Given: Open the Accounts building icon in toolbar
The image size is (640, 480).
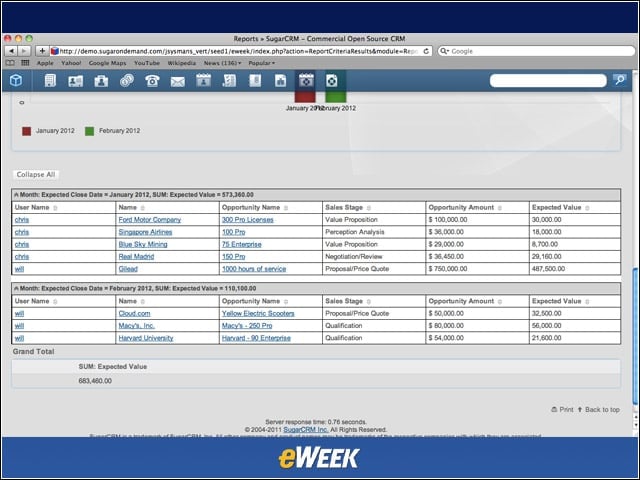Looking at the screenshot, I should tap(50, 80).
